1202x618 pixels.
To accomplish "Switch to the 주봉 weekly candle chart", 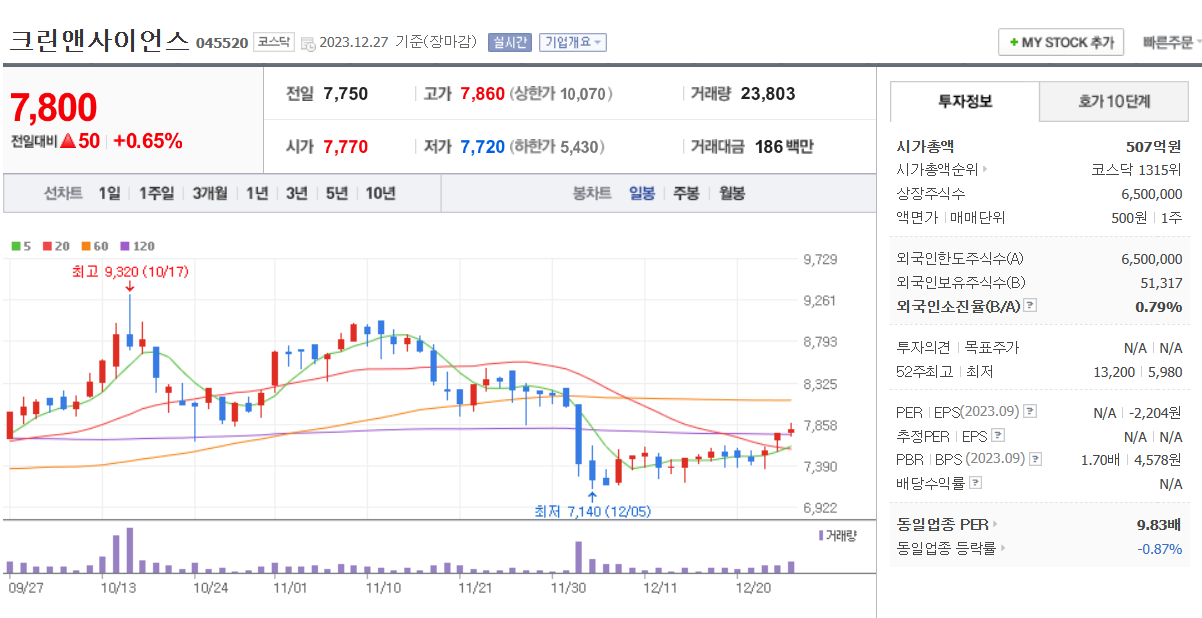I will [x=686, y=193].
